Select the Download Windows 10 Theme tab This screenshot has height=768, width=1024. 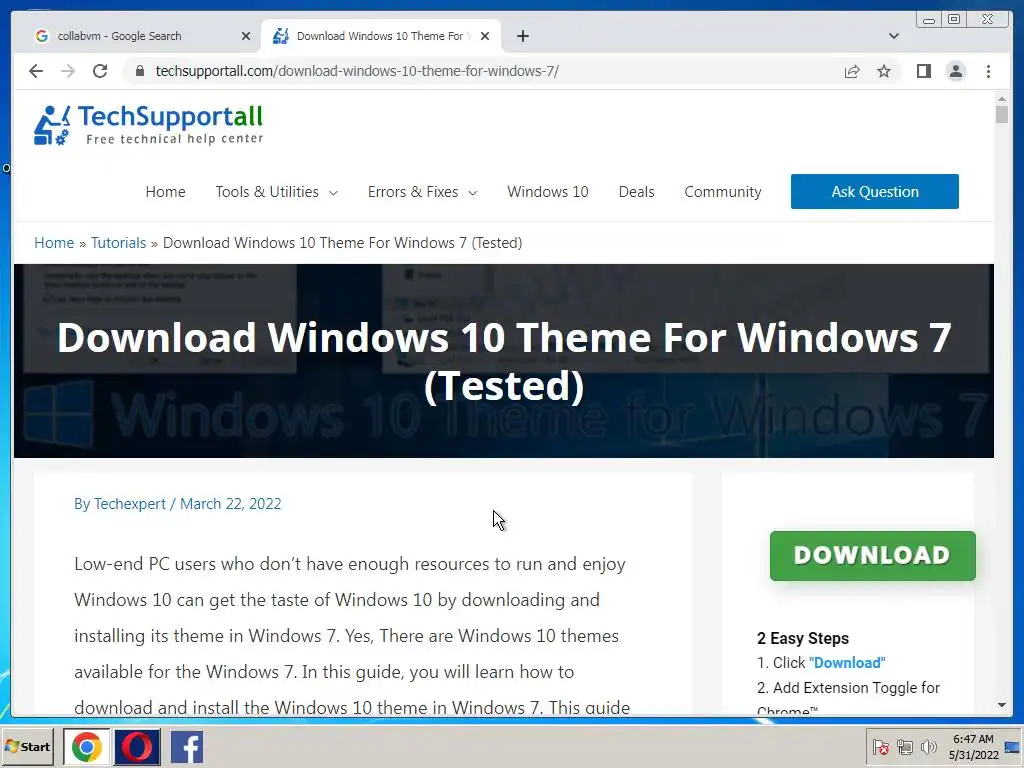coord(380,36)
